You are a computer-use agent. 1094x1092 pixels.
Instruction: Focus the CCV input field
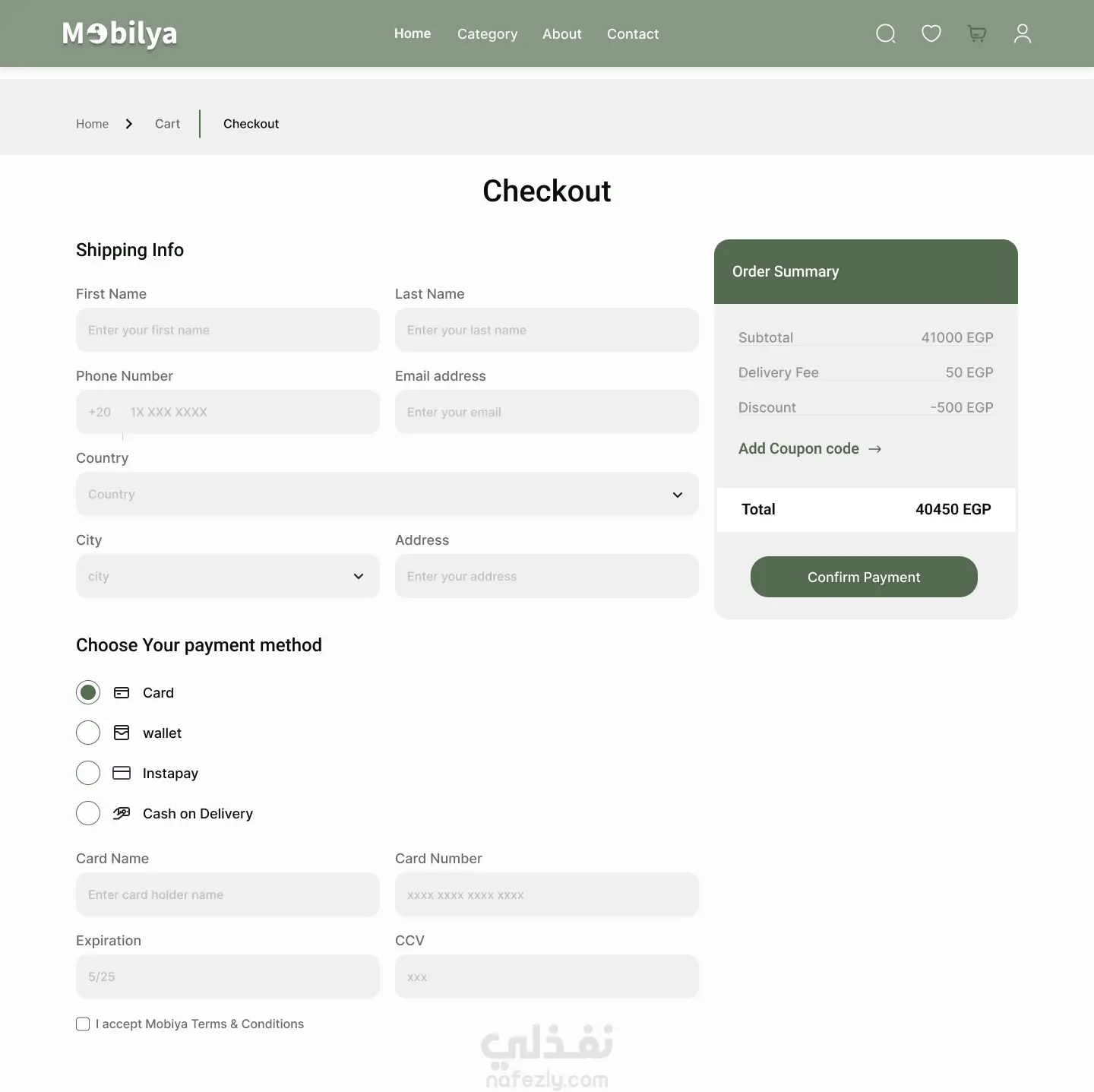547,976
